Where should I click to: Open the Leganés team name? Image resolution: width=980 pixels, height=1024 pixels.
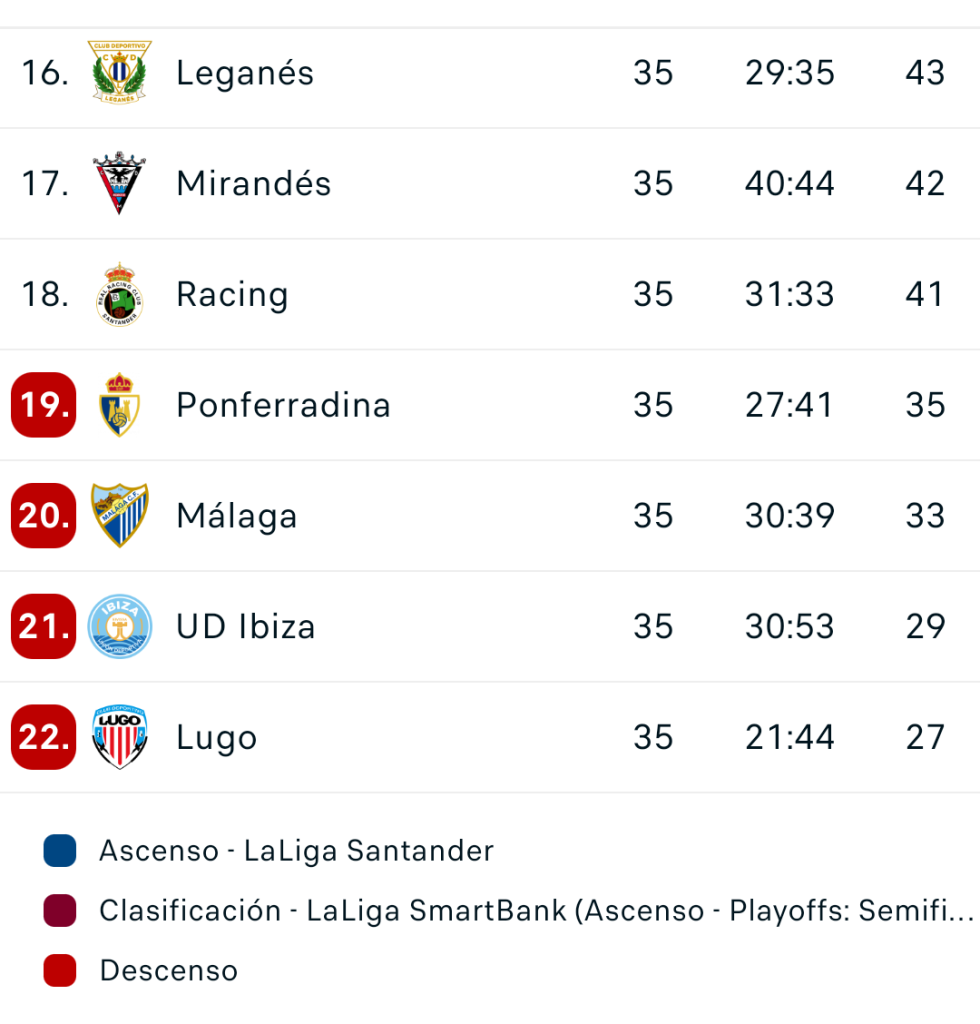pyautogui.click(x=245, y=73)
